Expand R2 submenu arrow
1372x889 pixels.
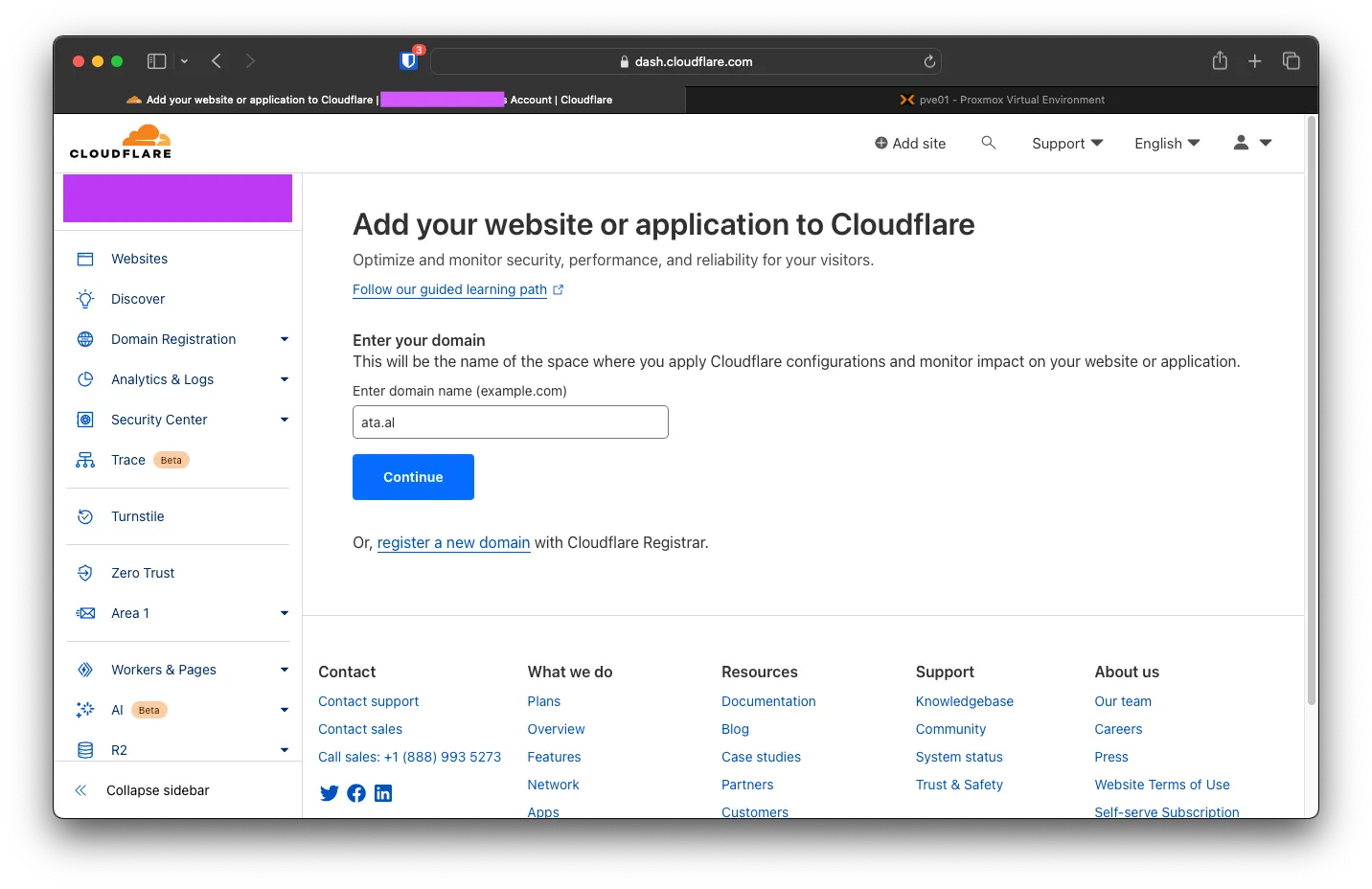tap(285, 750)
